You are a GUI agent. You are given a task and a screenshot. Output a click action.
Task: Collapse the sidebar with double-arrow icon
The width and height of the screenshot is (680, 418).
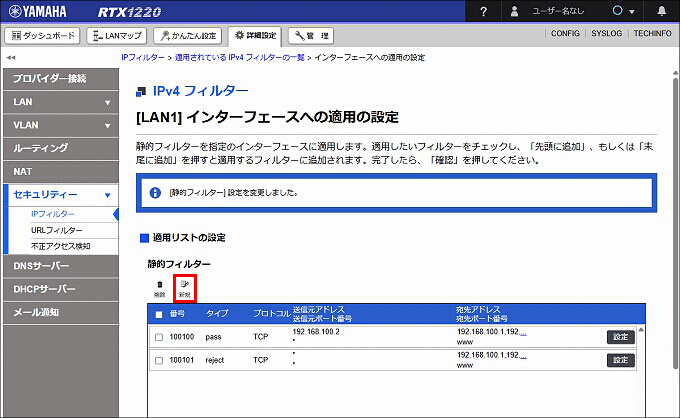click(x=11, y=57)
